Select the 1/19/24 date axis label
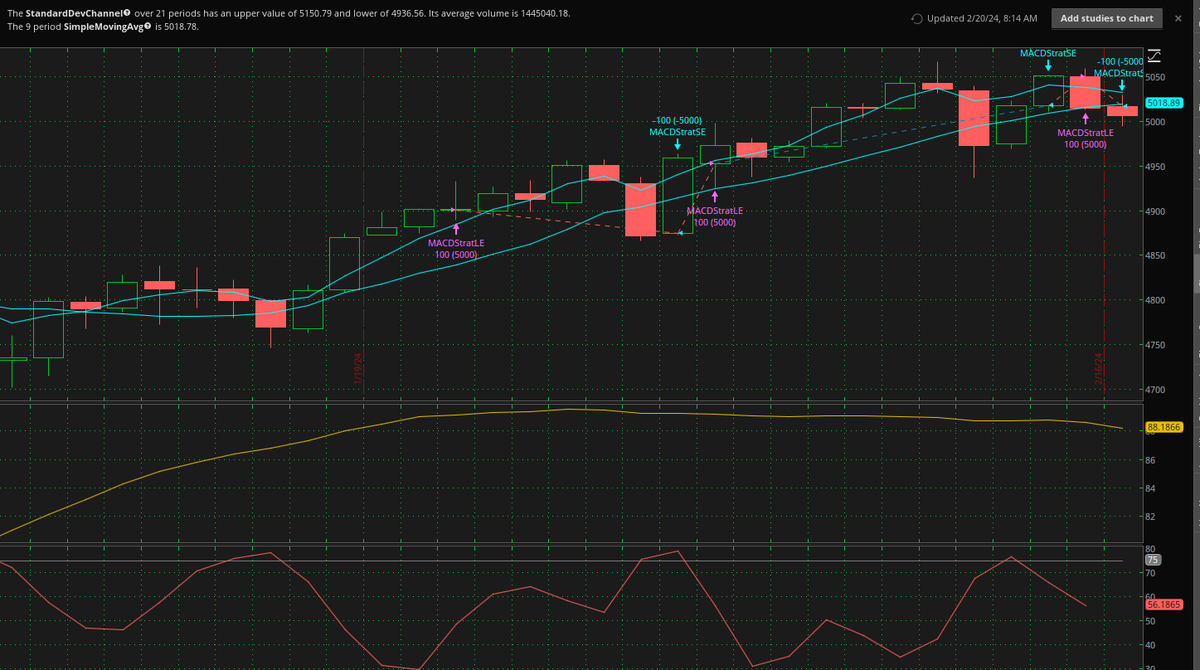 pos(356,370)
